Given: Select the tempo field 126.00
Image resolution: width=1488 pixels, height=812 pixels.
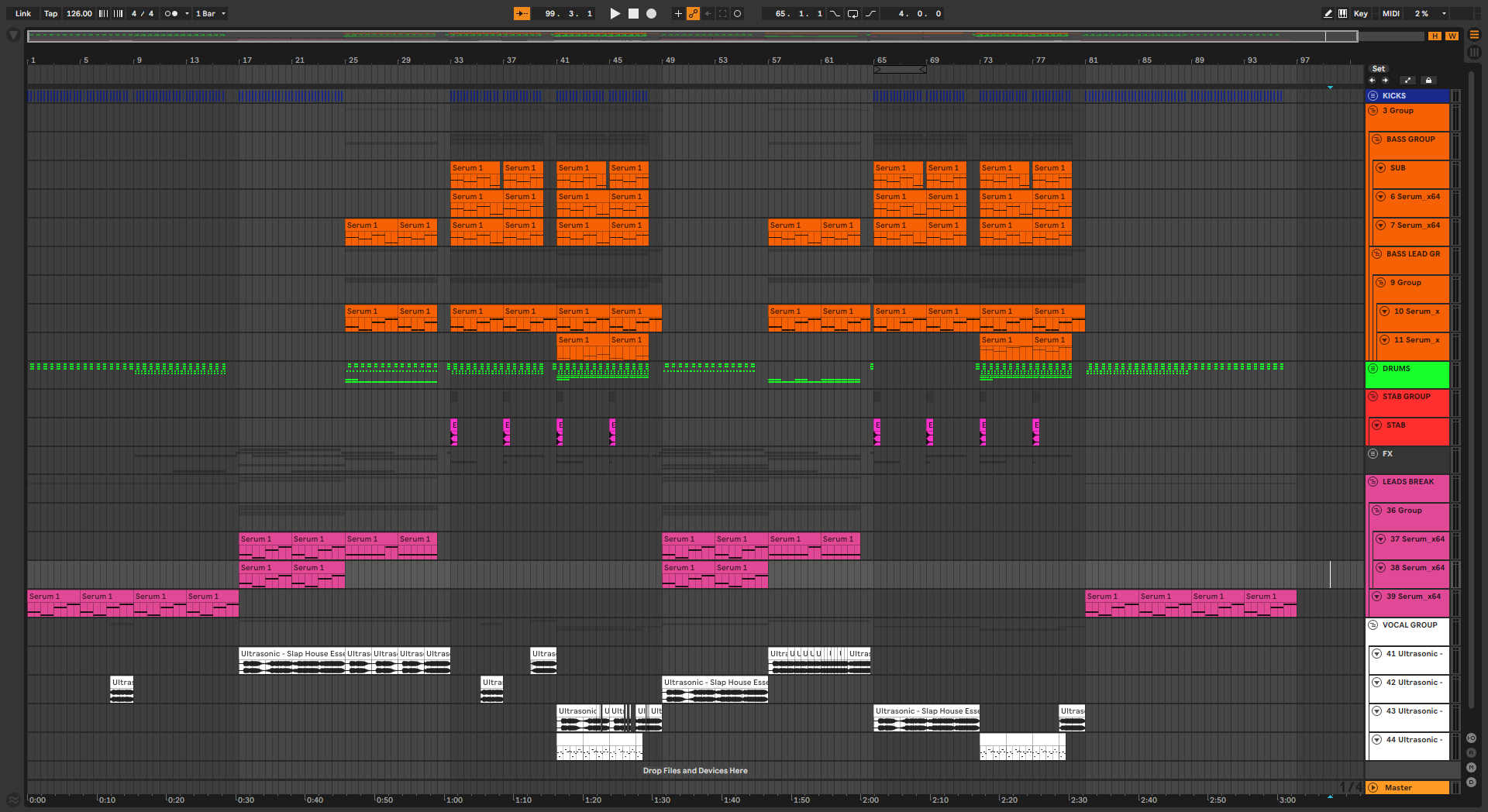Looking at the screenshot, I should pyautogui.click(x=79, y=13).
